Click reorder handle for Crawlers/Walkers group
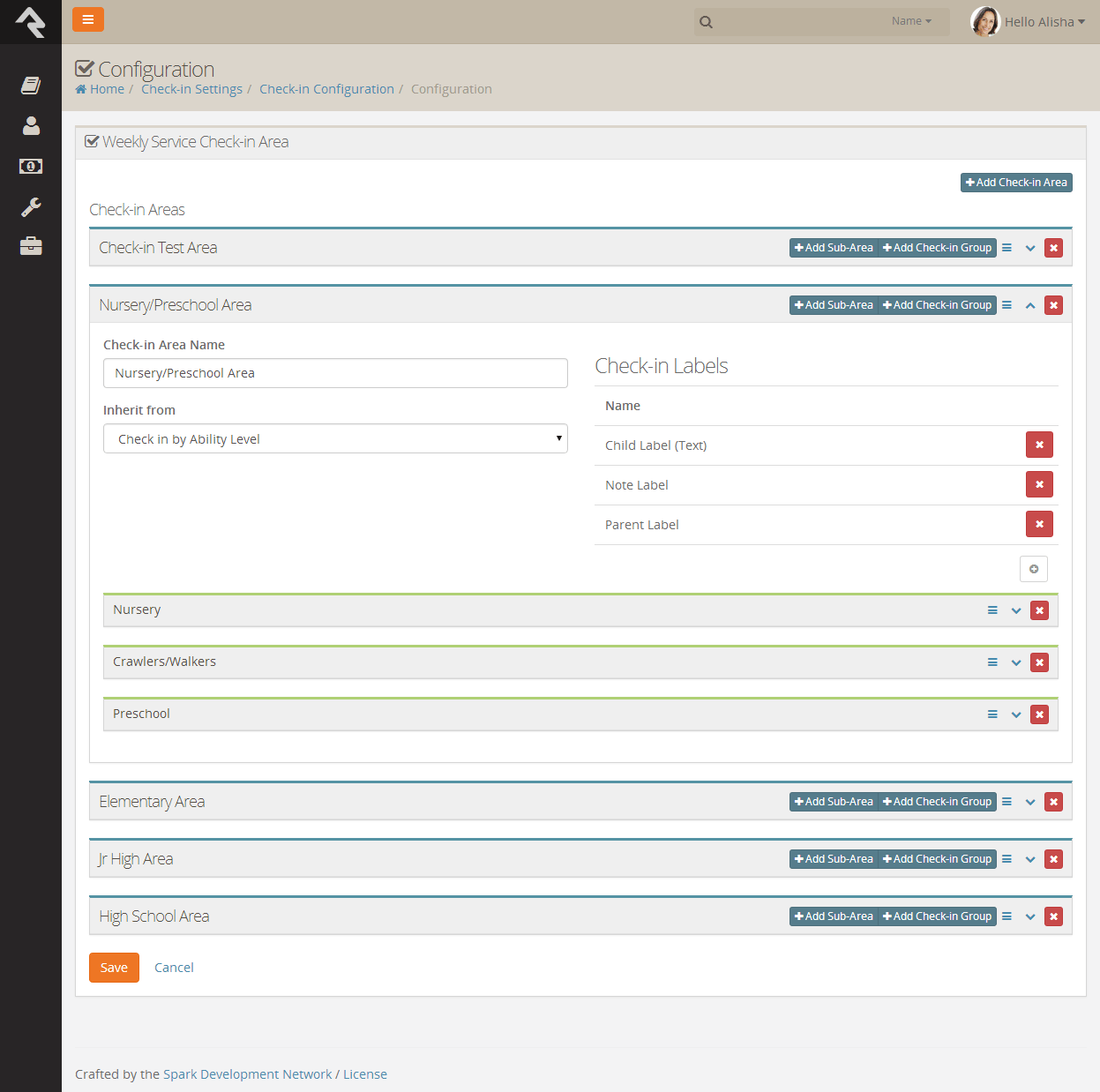The width and height of the screenshot is (1100, 1092). point(992,662)
